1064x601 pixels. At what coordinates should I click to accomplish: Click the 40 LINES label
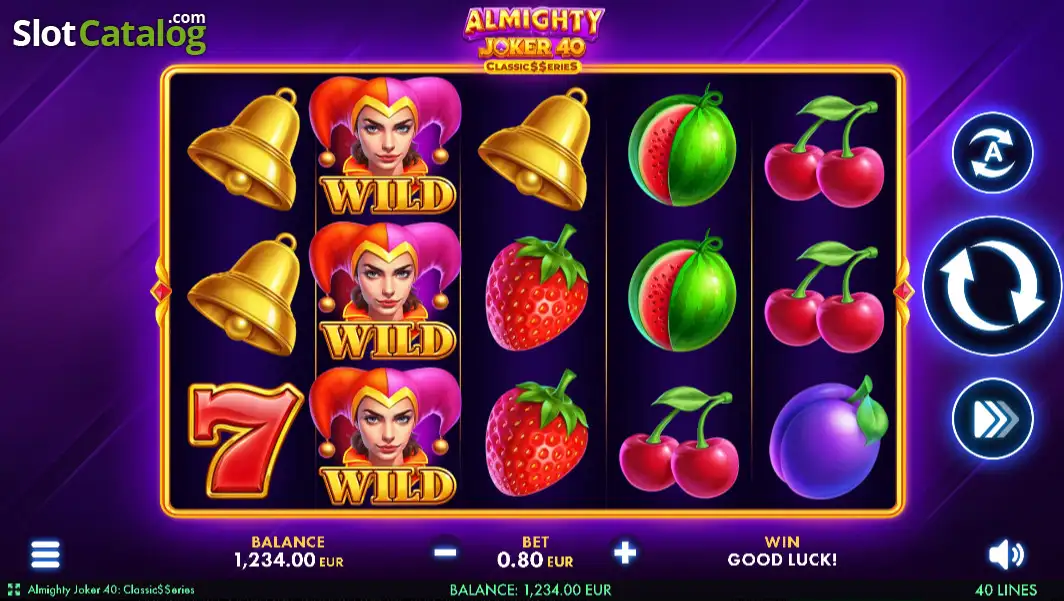click(x=1006, y=590)
